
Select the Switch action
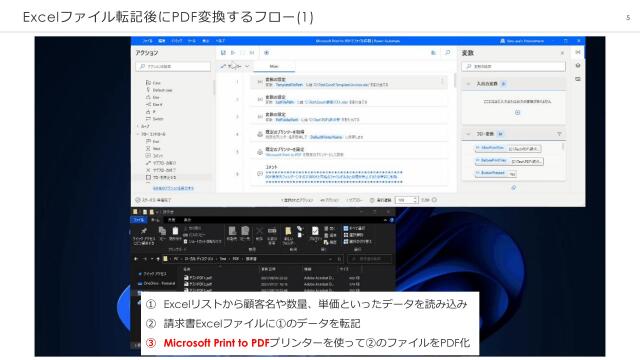pos(155,119)
